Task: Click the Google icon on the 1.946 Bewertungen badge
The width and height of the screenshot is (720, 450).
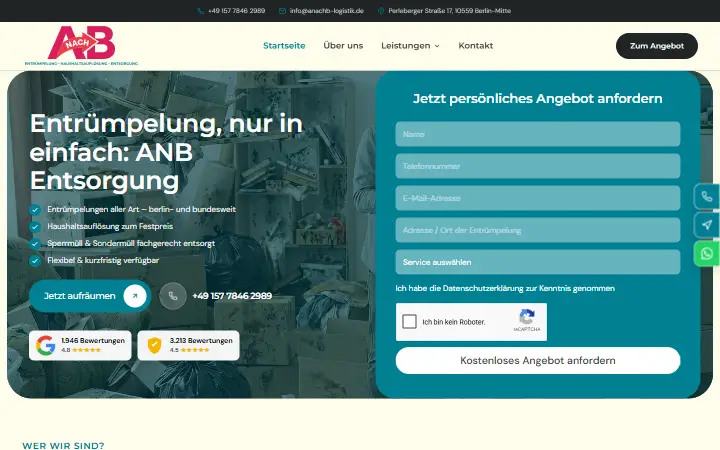Action: (46, 345)
